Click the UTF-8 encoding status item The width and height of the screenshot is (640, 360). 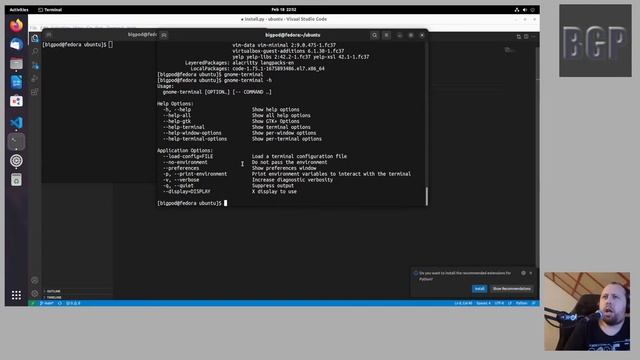[x=499, y=303]
